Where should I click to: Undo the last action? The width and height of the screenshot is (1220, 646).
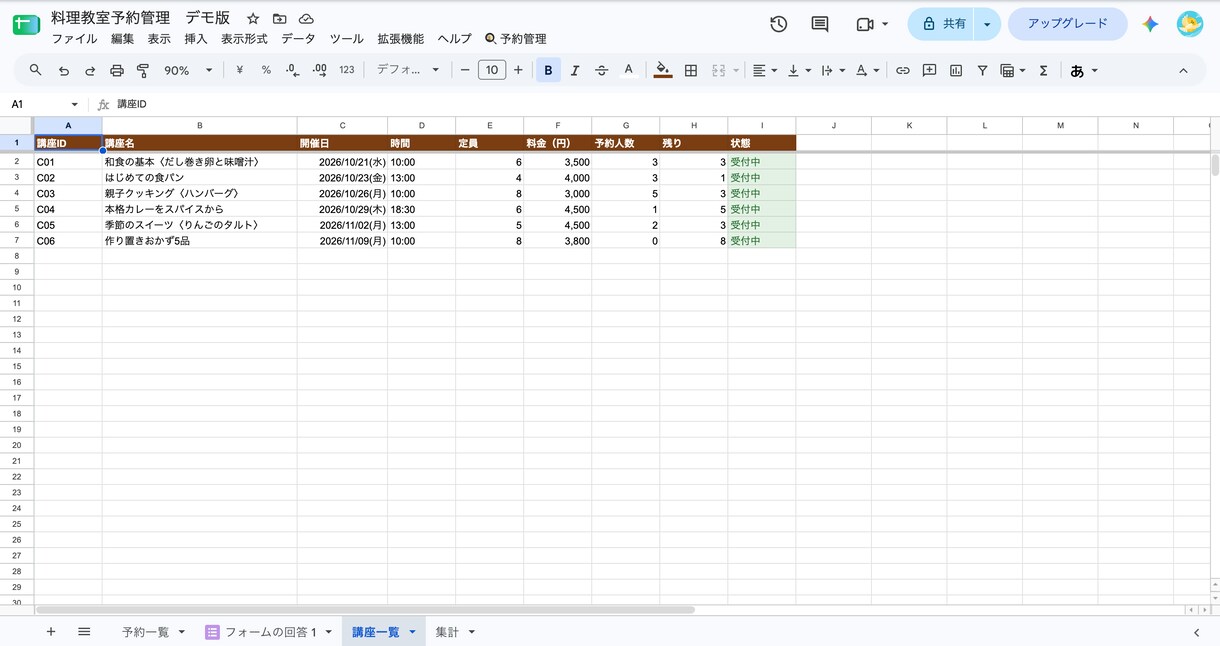[x=64, y=70]
